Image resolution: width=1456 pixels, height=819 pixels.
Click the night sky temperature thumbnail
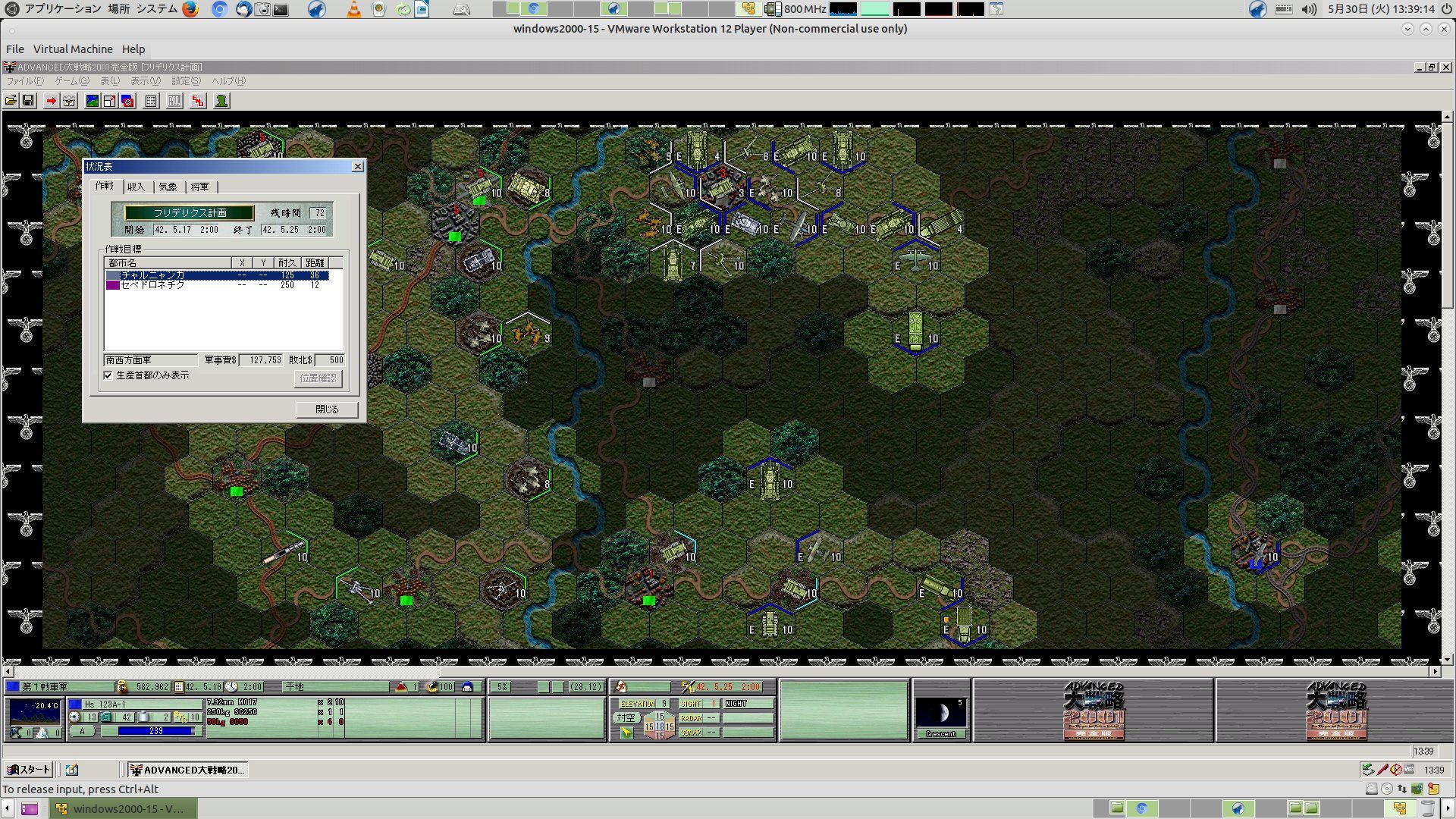(x=35, y=711)
